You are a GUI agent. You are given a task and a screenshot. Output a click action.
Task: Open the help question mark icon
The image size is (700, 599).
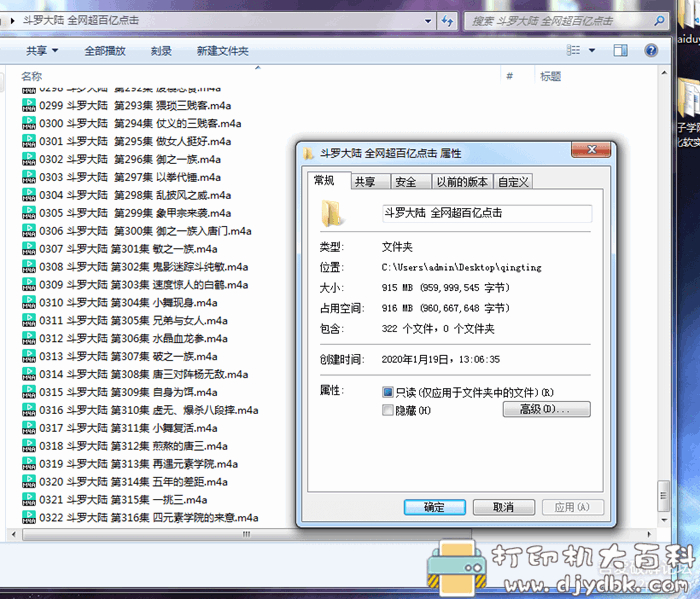click(651, 50)
